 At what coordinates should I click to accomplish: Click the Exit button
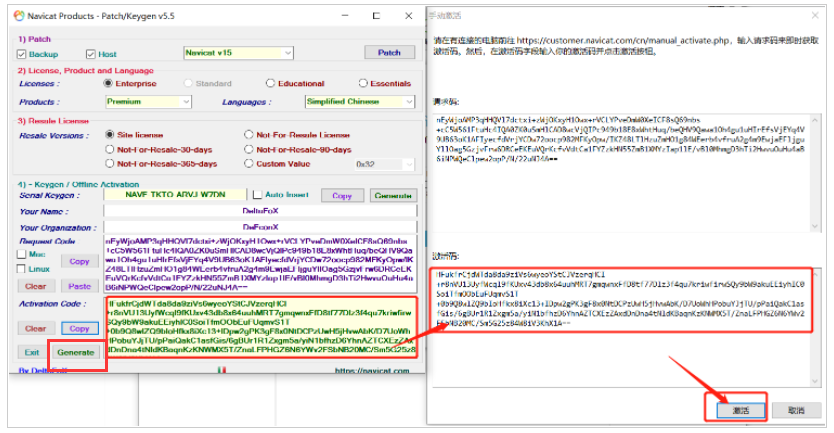(32, 352)
